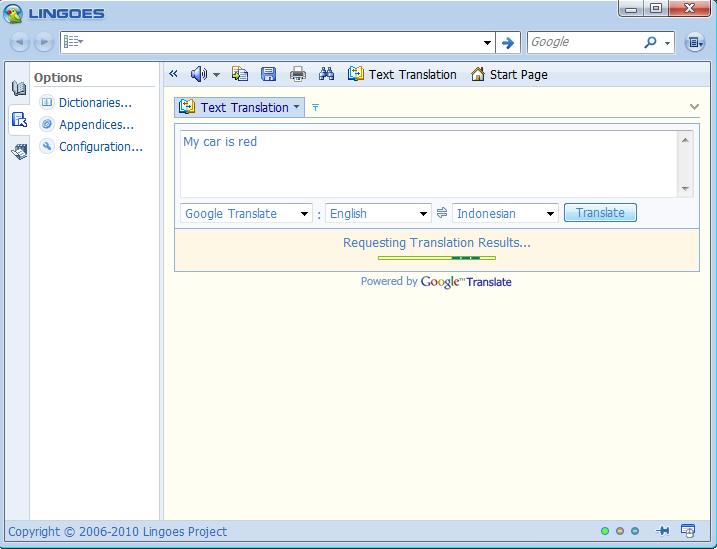Viewport: 717px width, 549px height.
Task: Minimize the Lingoes window
Action: tap(631, 9)
